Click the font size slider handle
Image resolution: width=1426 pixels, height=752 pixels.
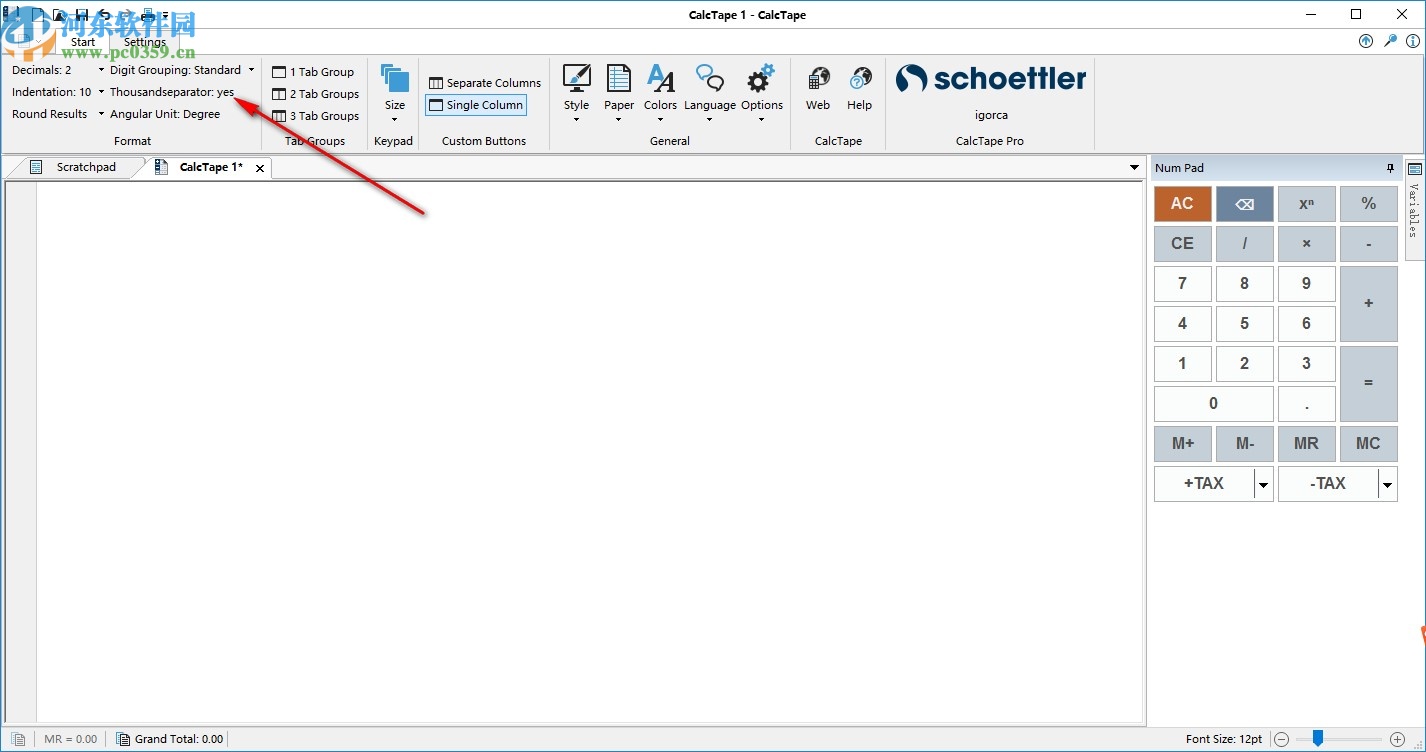[x=1318, y=738]
